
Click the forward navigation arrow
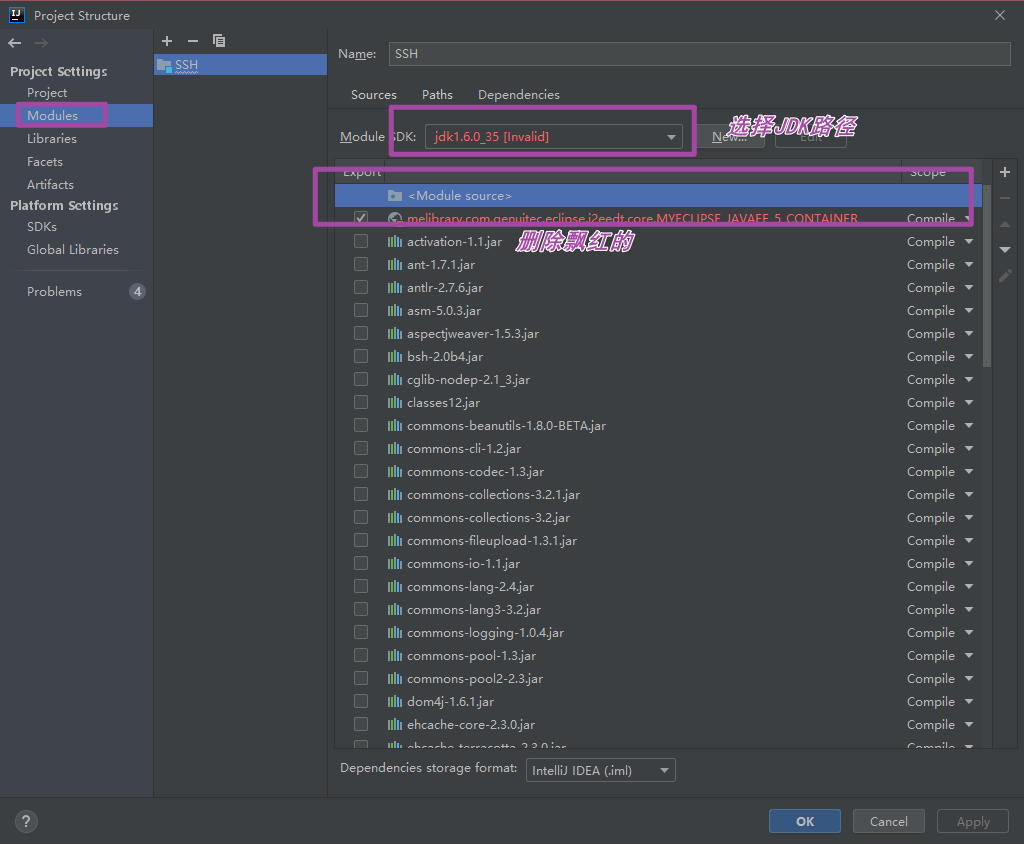tap(41, 43)
